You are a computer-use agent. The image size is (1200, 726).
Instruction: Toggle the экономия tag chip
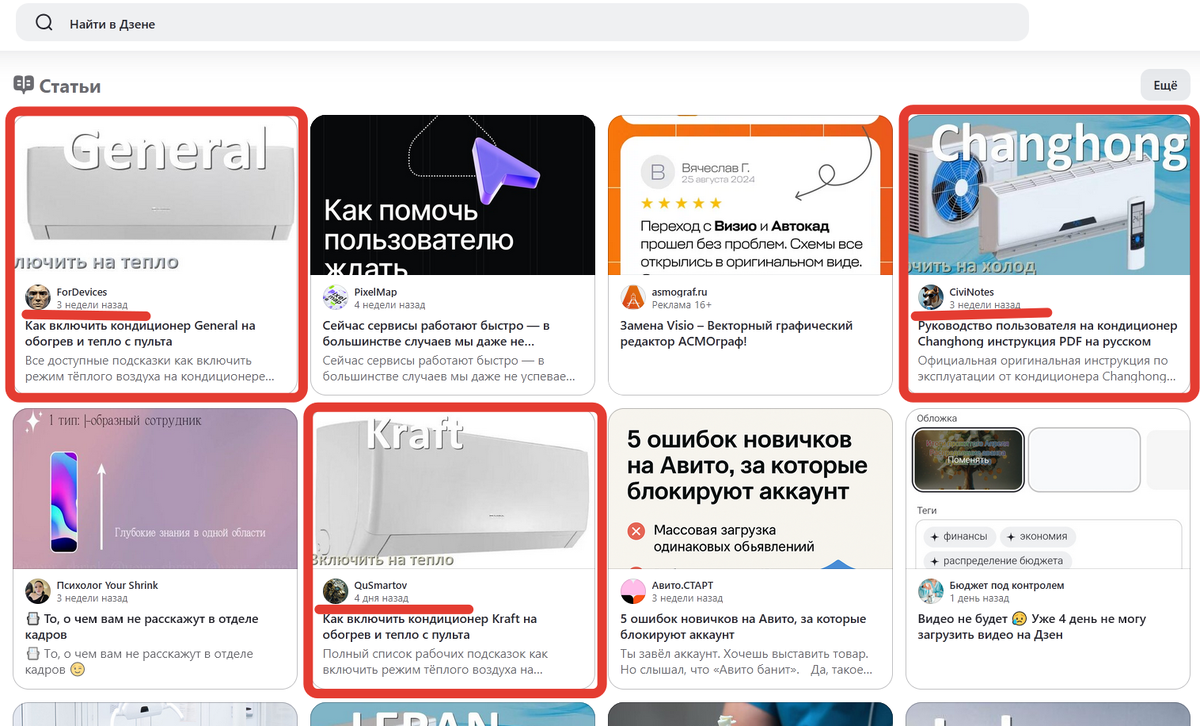[1037, 536]
